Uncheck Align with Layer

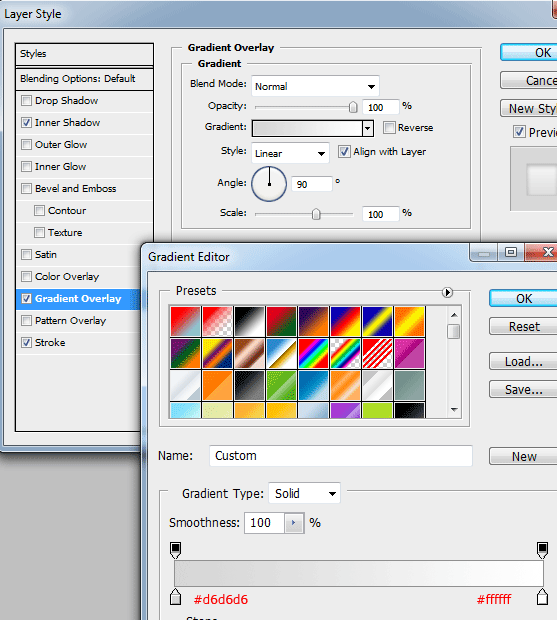coord(344,151)
